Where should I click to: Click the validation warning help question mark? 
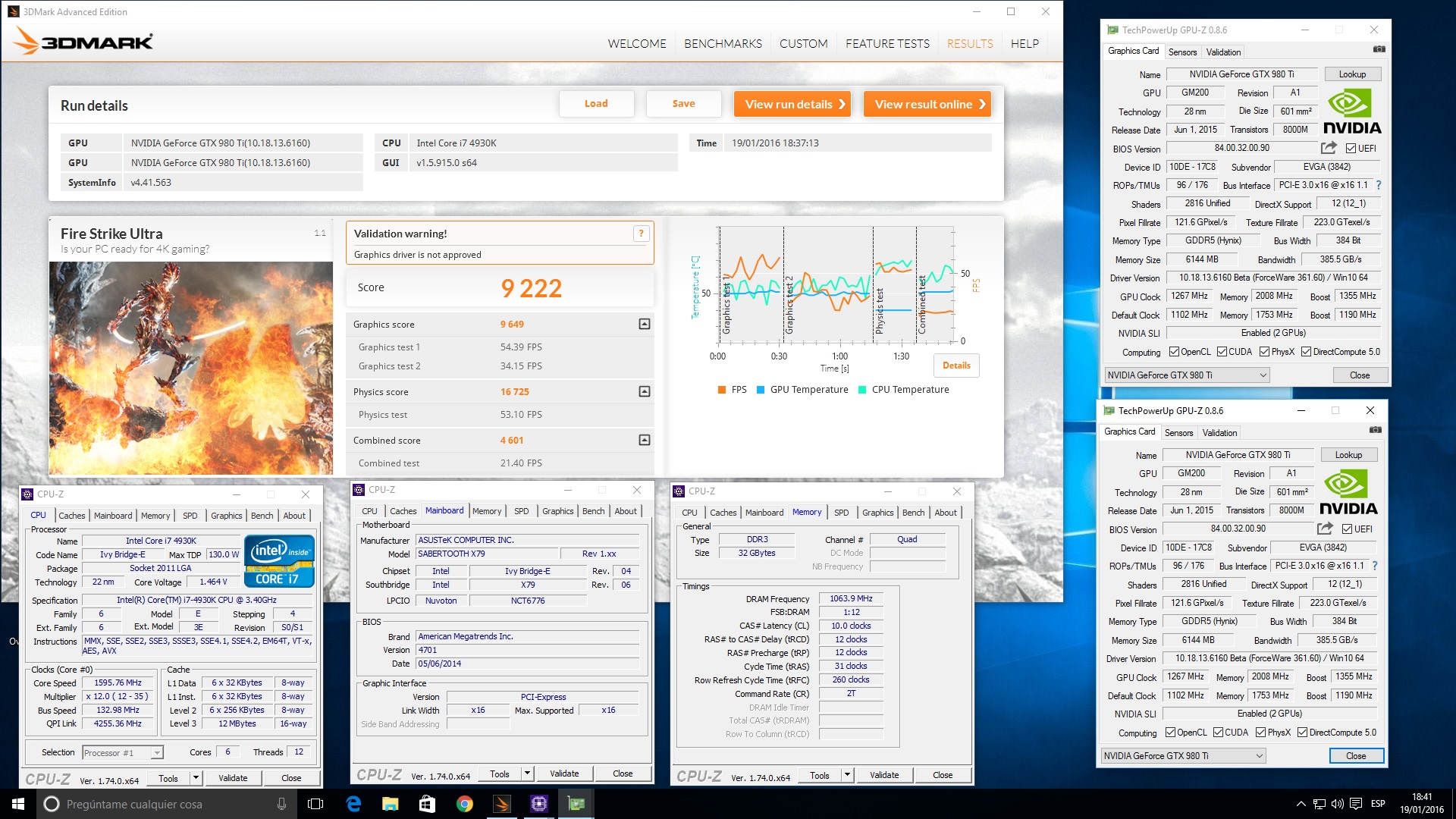tap(641, 234)
